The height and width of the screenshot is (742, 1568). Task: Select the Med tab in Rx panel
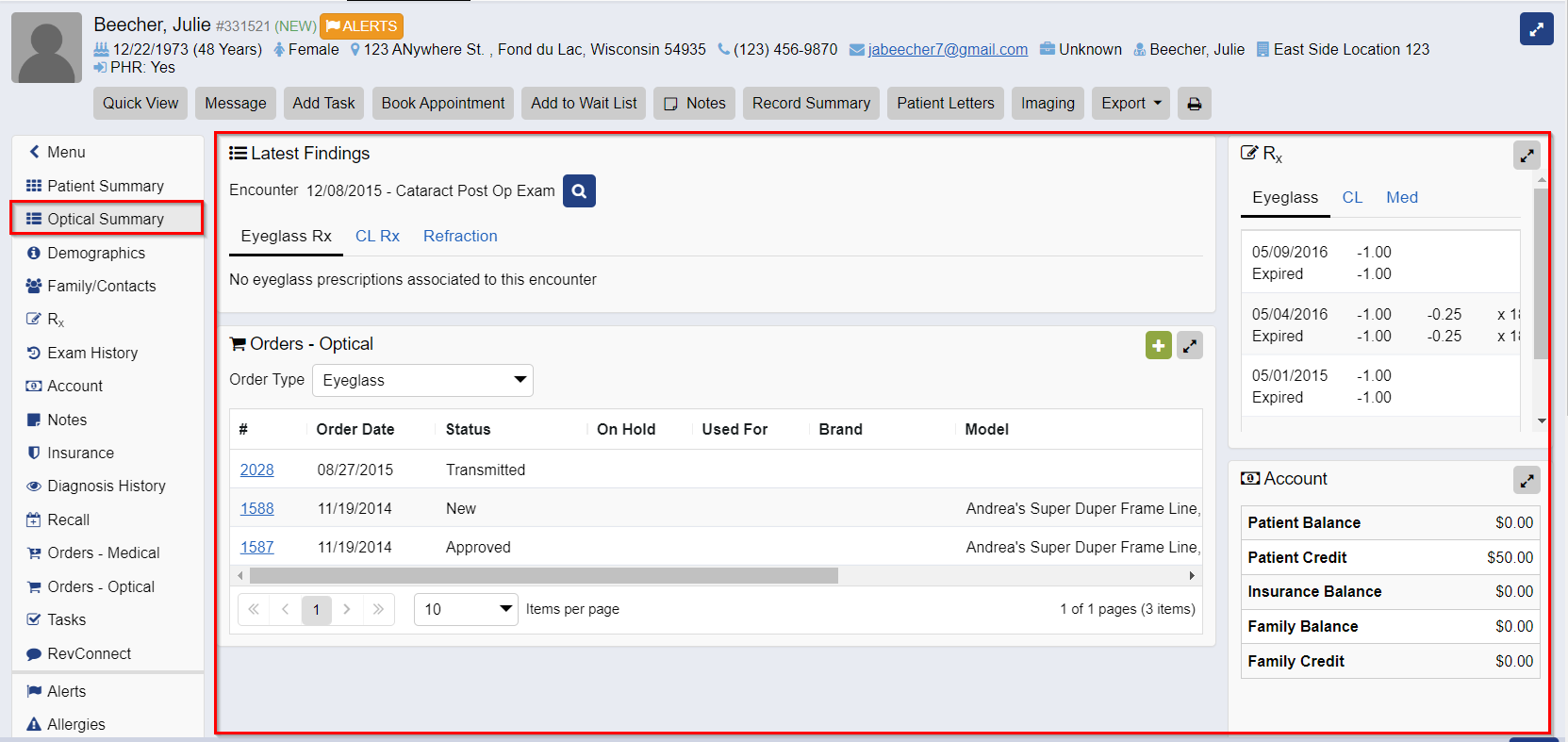[x=1401, y=197]
